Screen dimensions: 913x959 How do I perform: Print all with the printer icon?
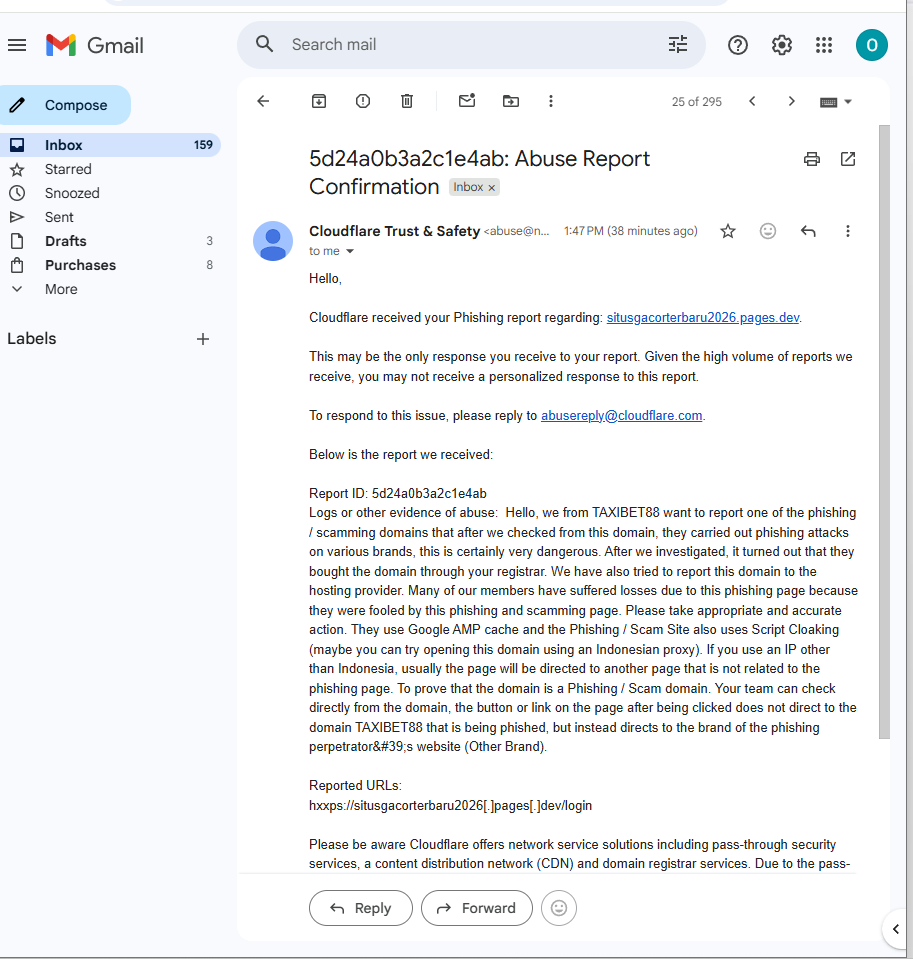(811, 159)
